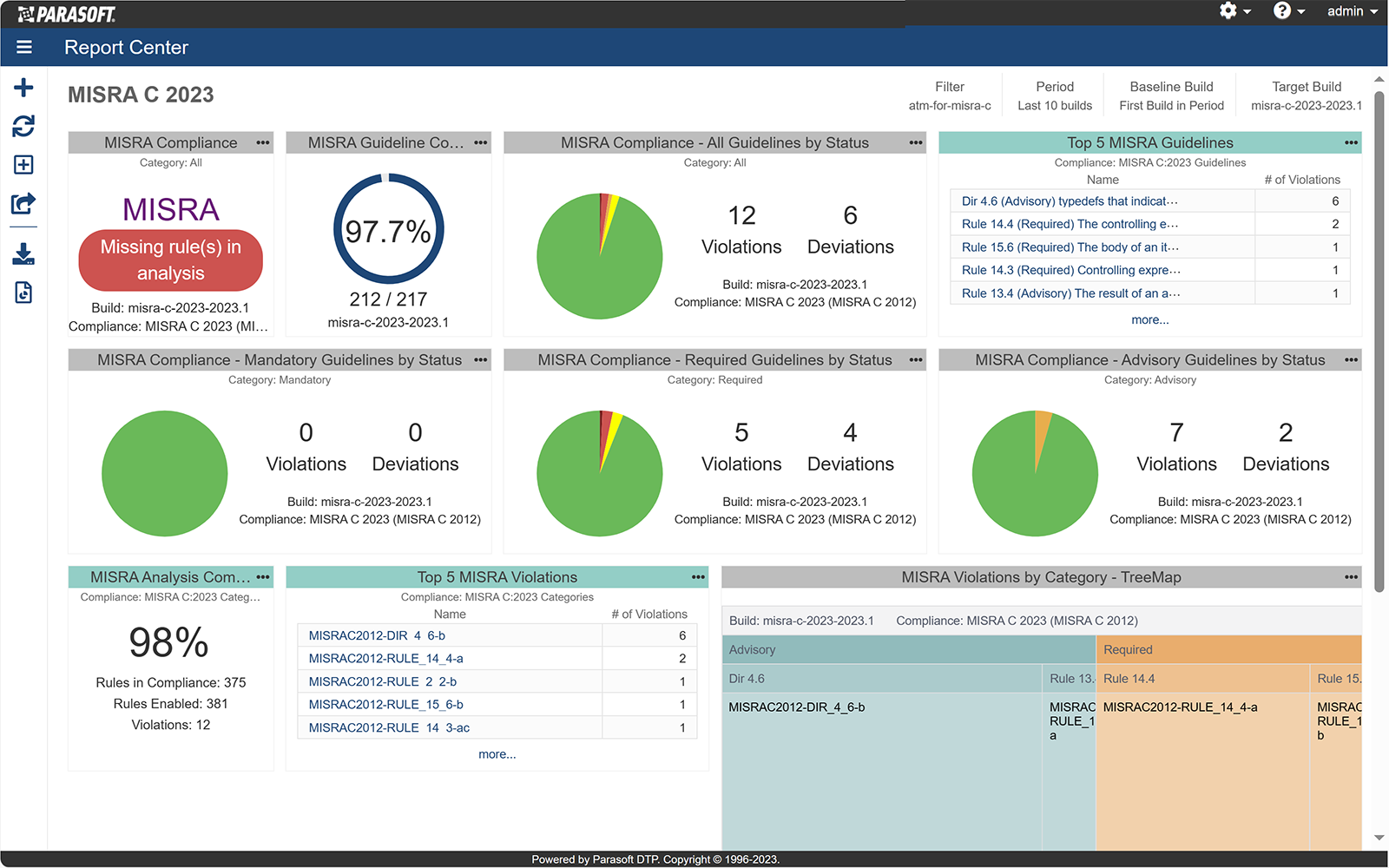Open Mandatory Guidelines by Status widget menu
Viewport: 1389px width, 868px height.
click(481, 359)
